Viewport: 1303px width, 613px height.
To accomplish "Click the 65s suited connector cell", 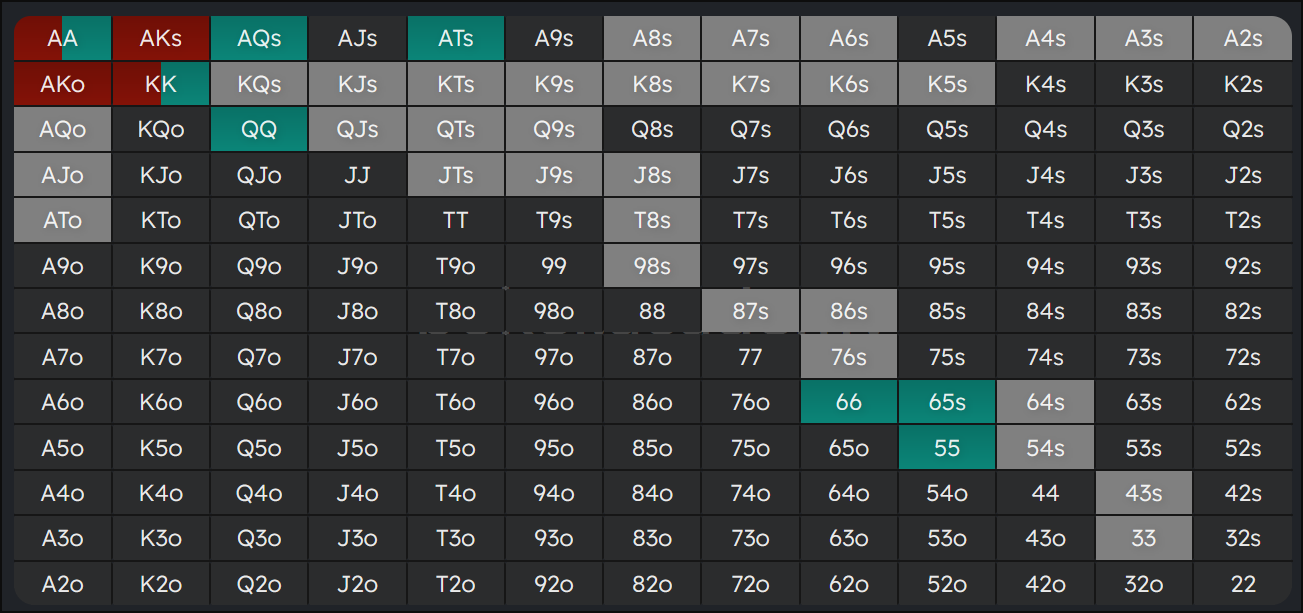I will pos(947,403).
